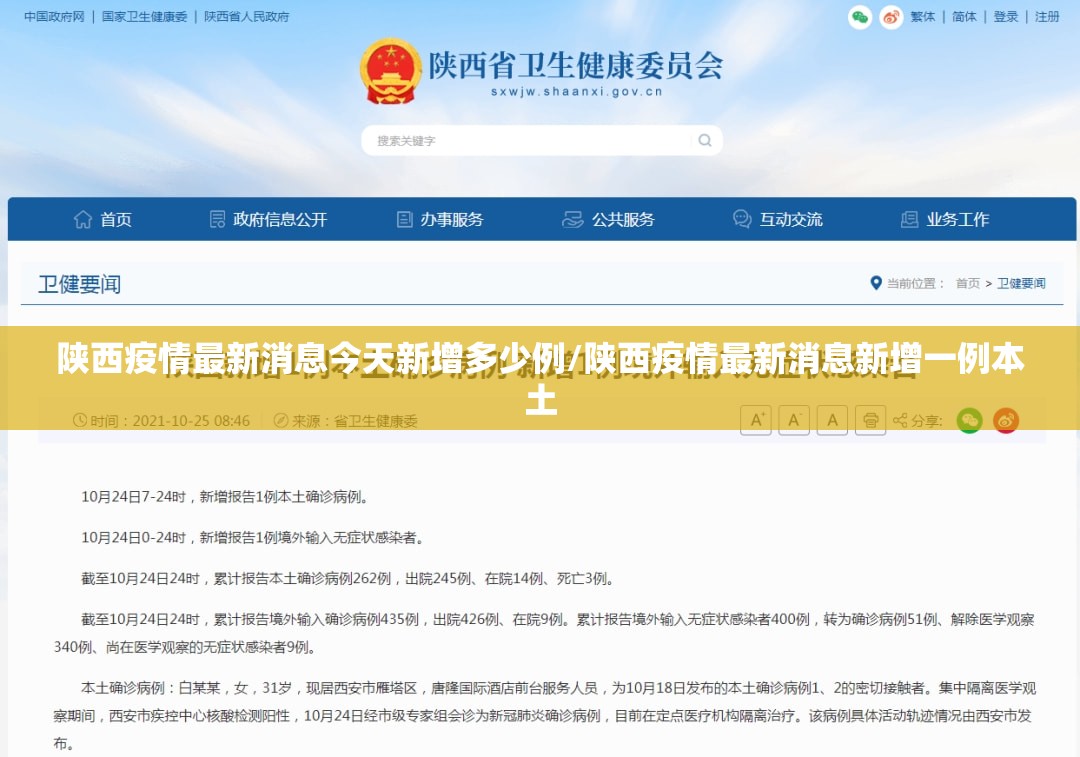The image size is (1080, 757).
Task: Increase font size with A+ button
Action: [x=756, y=420]
